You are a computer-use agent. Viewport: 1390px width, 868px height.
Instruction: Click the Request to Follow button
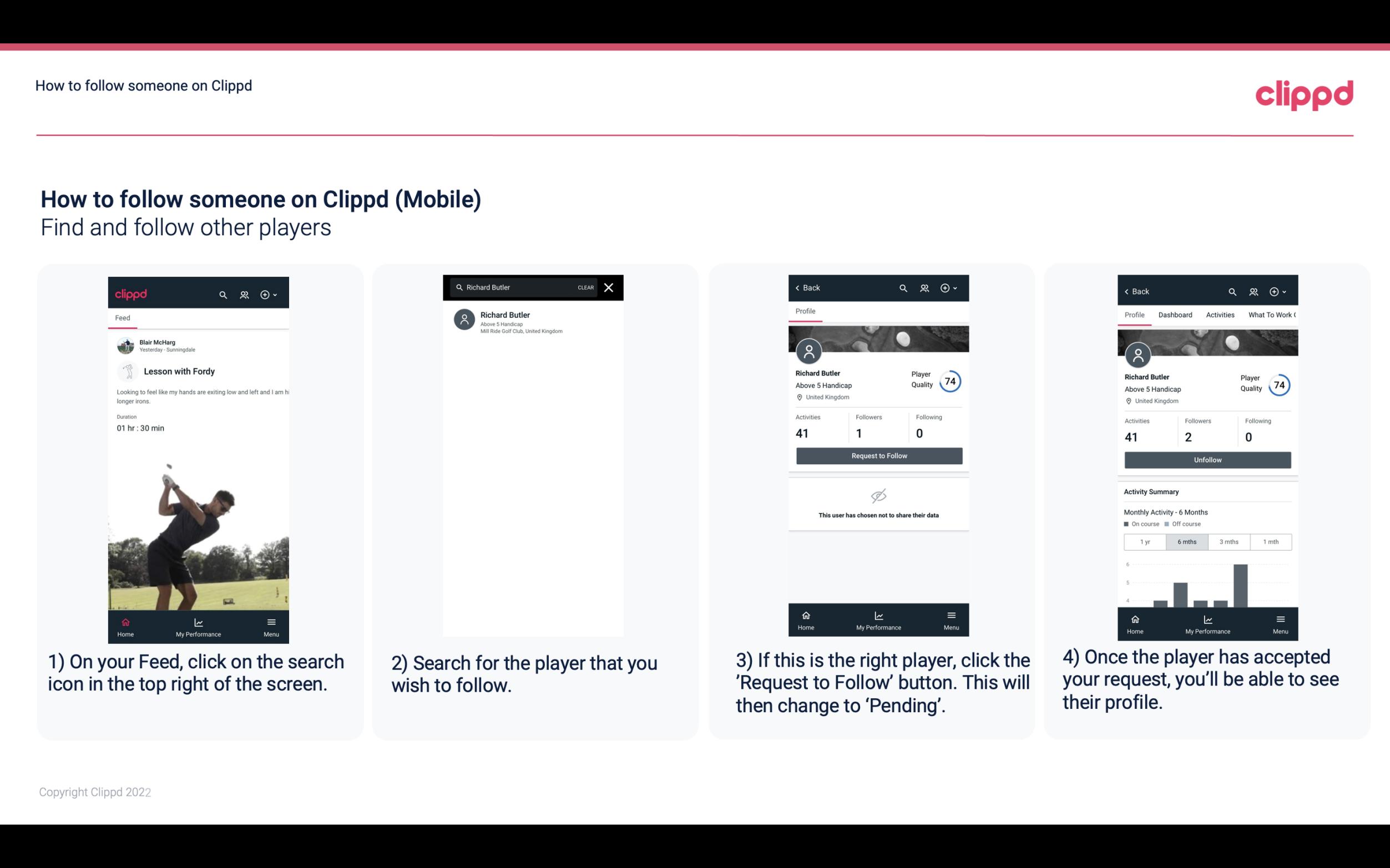878,455
